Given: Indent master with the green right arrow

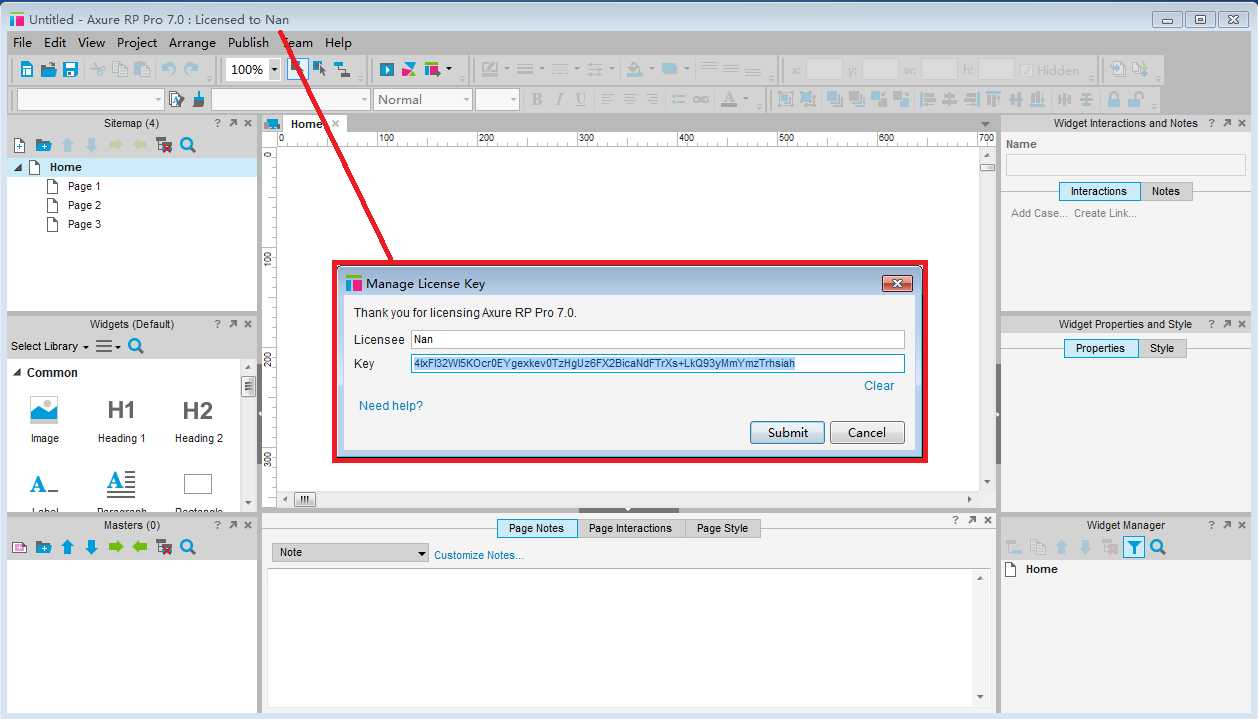Looking at the screenshot, I should click(116, 547).
